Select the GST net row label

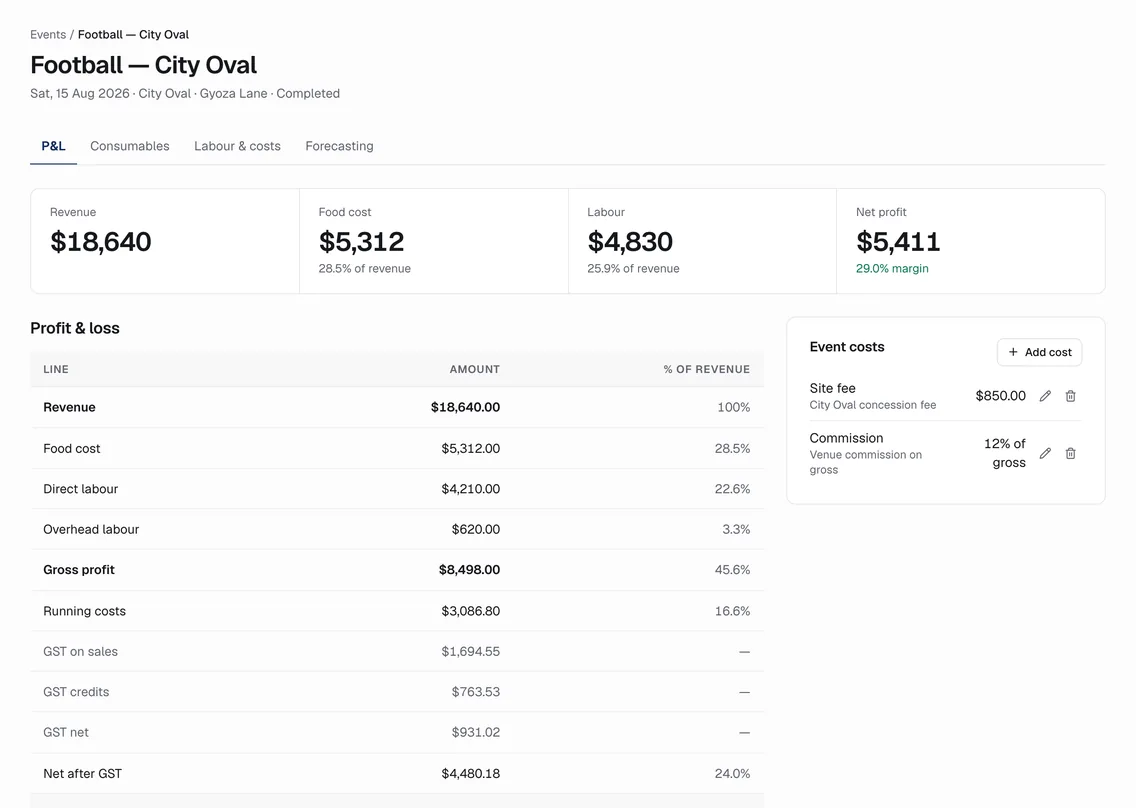[66, 733]
